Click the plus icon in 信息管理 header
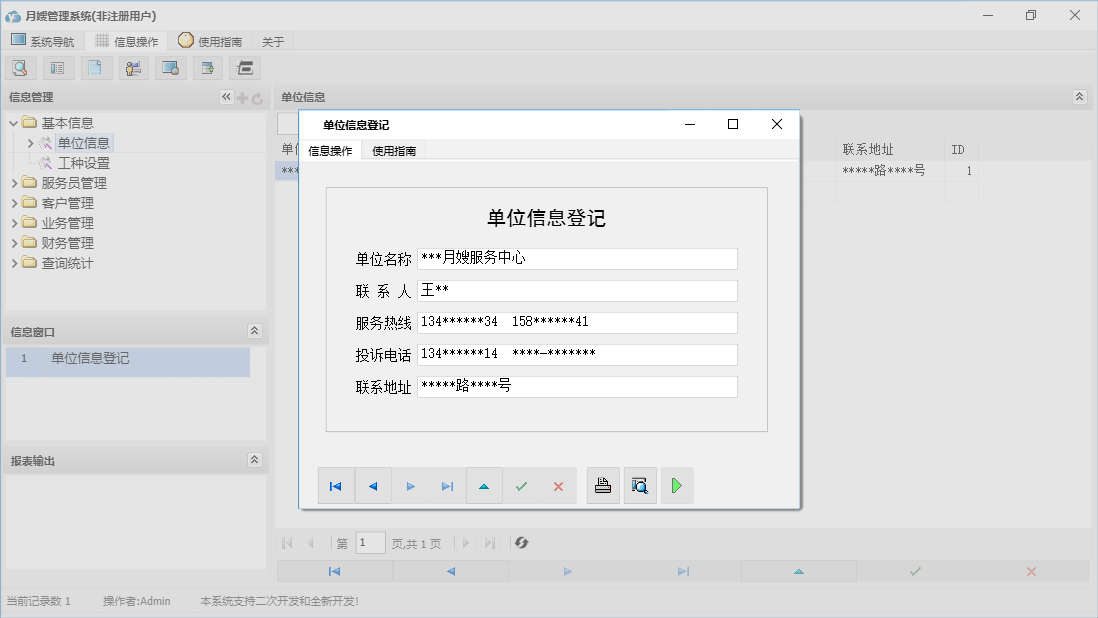The width and height of the screenshot is (1098, 618). 242,98
